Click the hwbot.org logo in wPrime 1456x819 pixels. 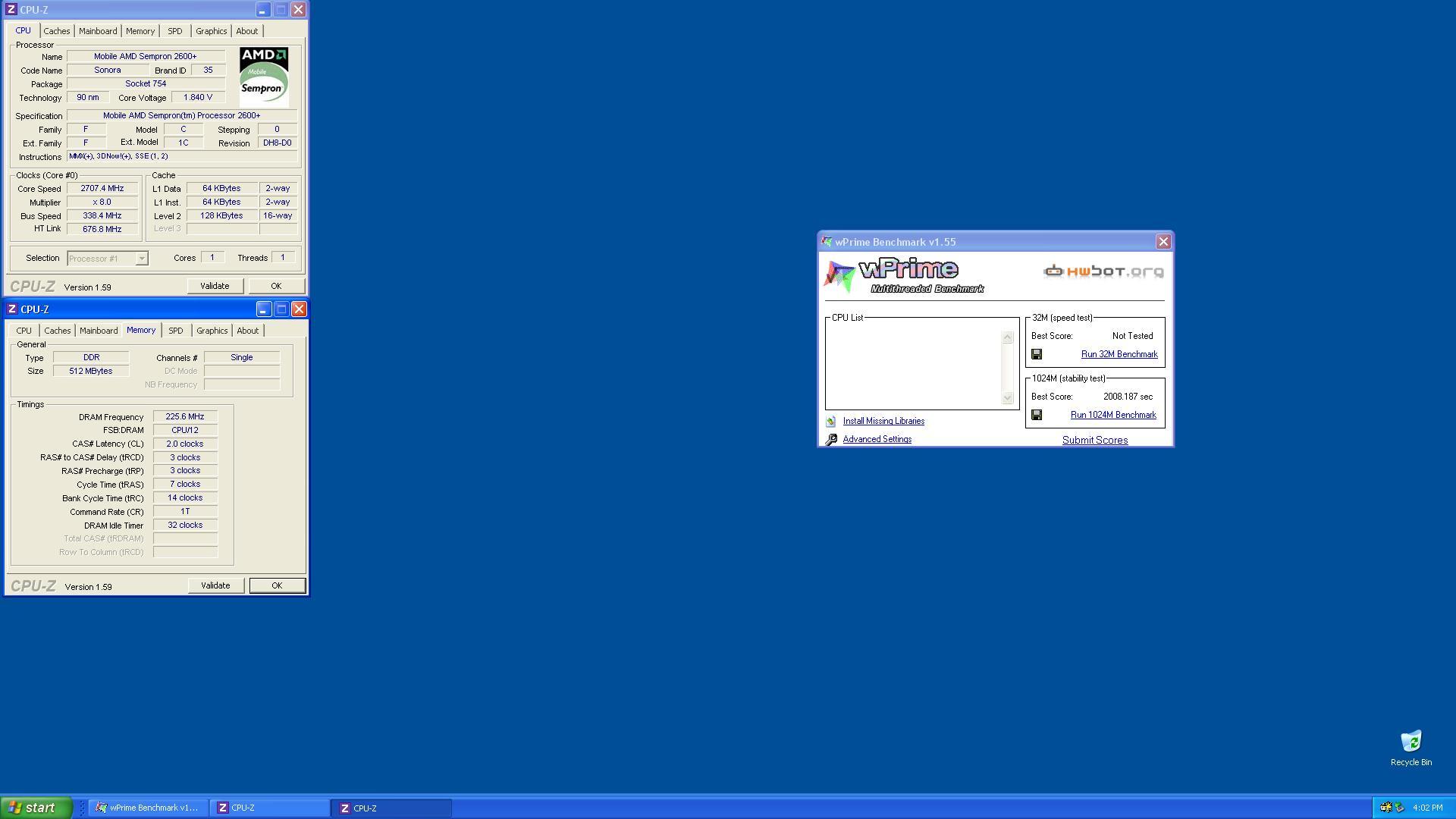pos(1103,271)
